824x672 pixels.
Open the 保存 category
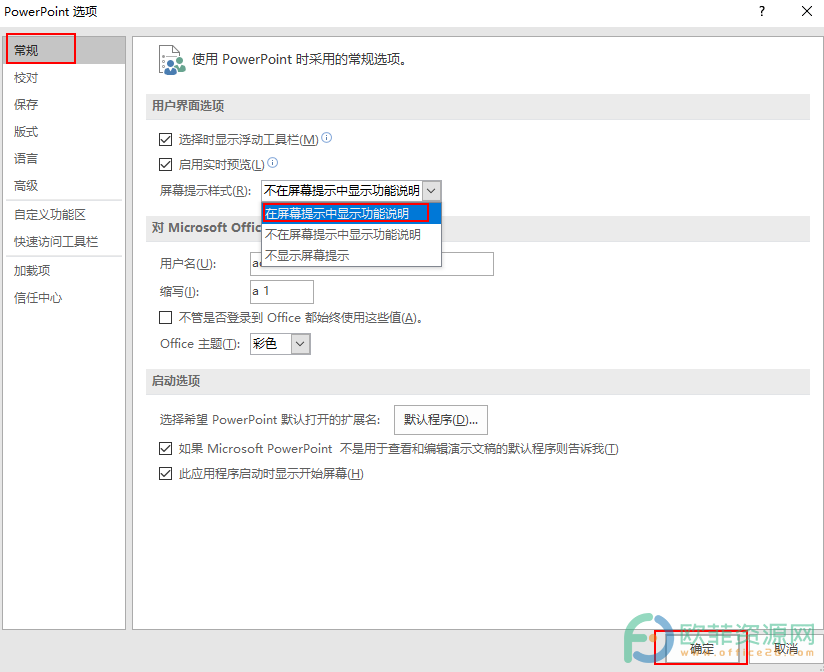click(65, 105)
